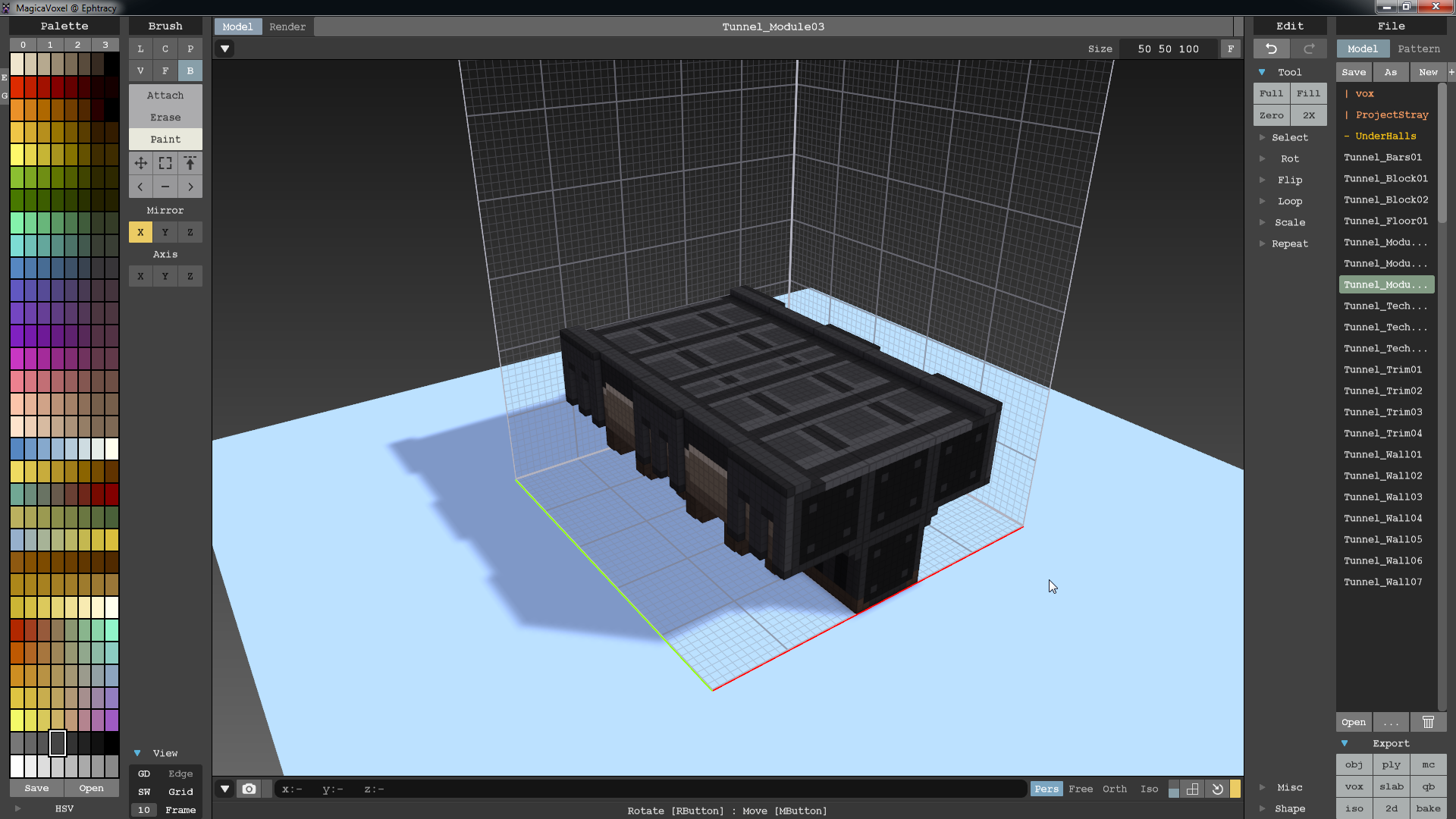Image resolution: width=1456 pixels, height=819 pixels.
Task: Click the plus icon beside New
Action: (x=1451, y=72)
